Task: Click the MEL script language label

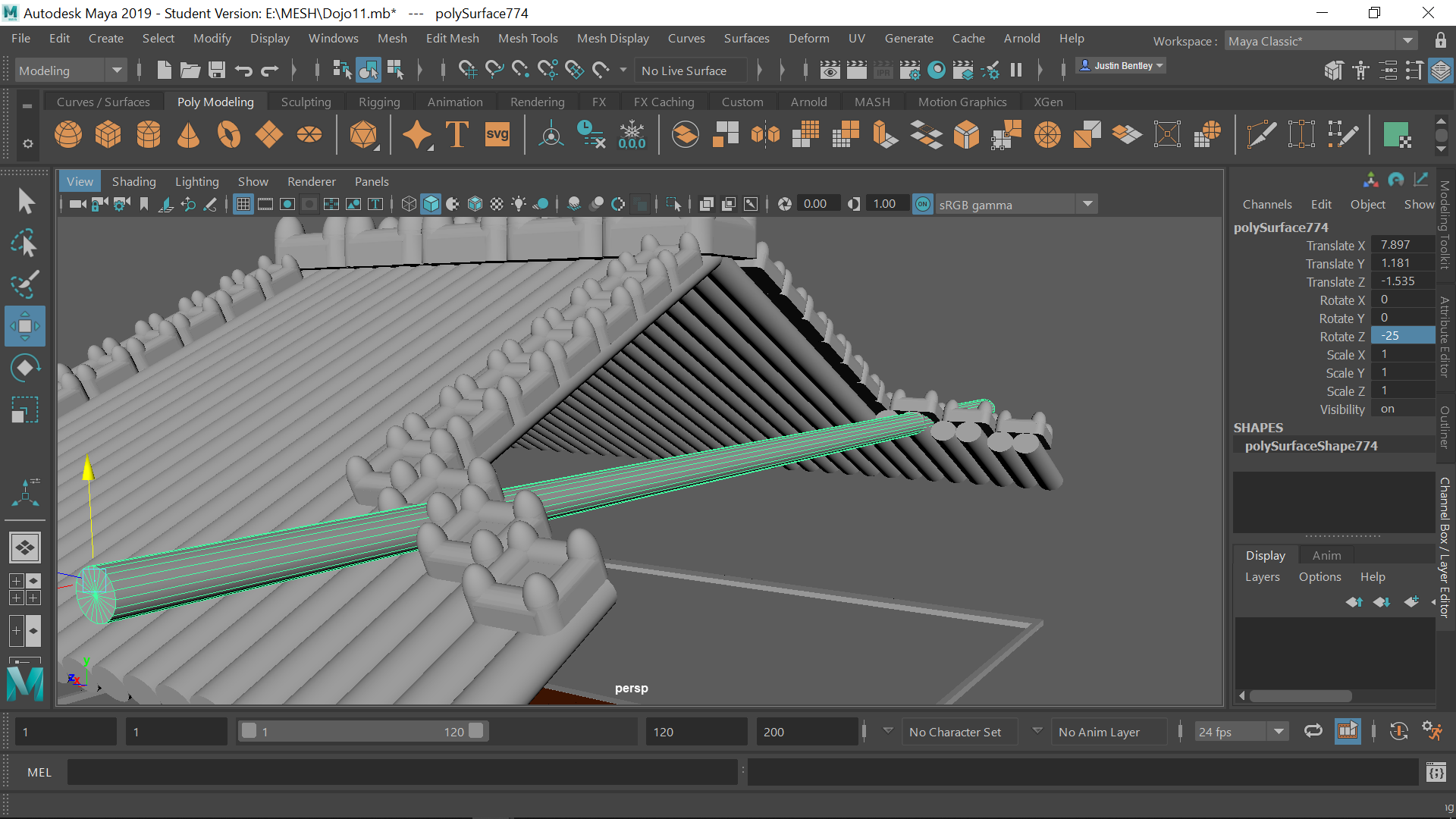Action: click(x=39, y=772)
